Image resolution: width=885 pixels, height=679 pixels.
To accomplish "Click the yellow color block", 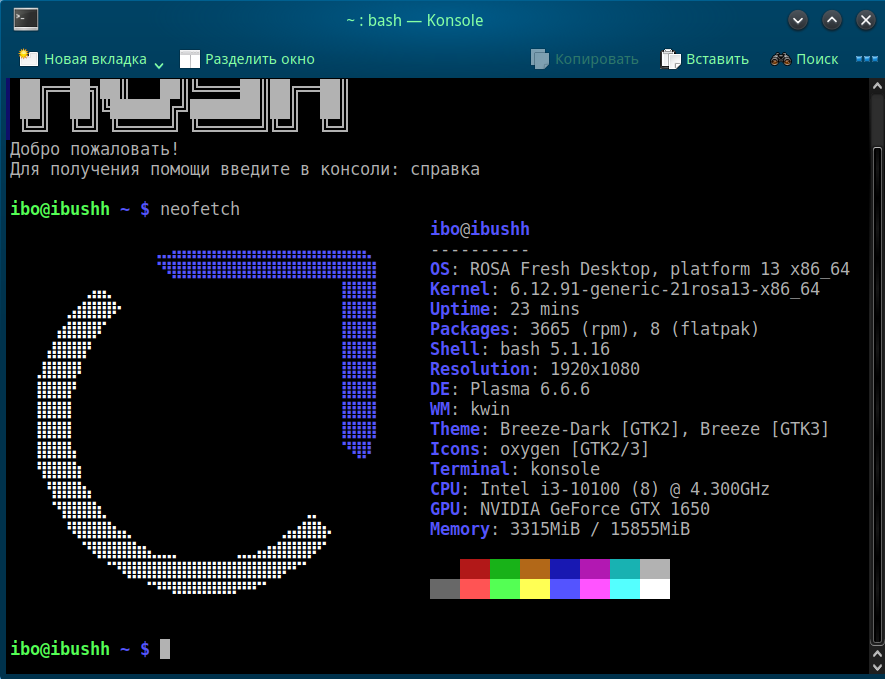I will 534,589.
